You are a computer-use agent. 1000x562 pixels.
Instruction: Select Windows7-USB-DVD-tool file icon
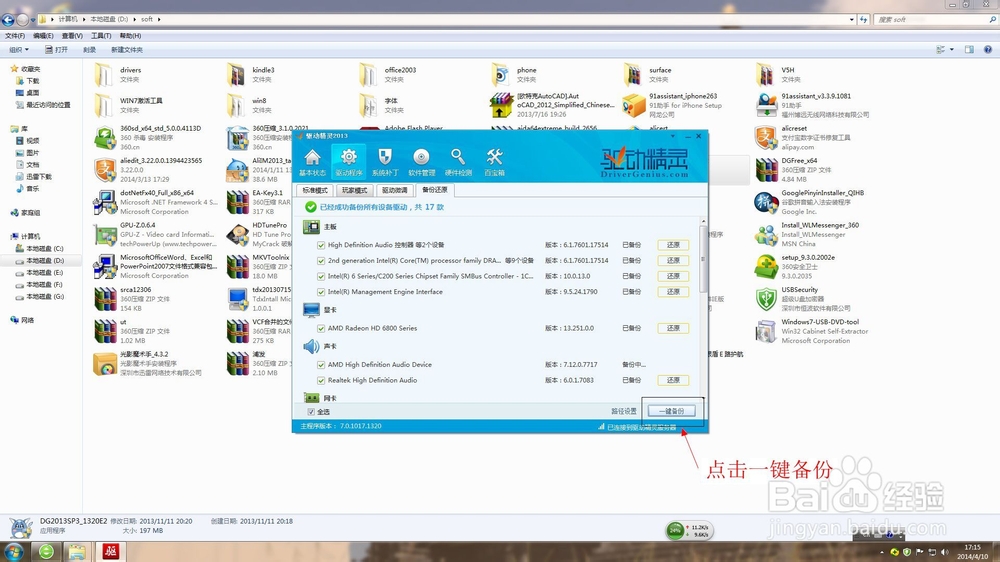(x=766, y=331)
